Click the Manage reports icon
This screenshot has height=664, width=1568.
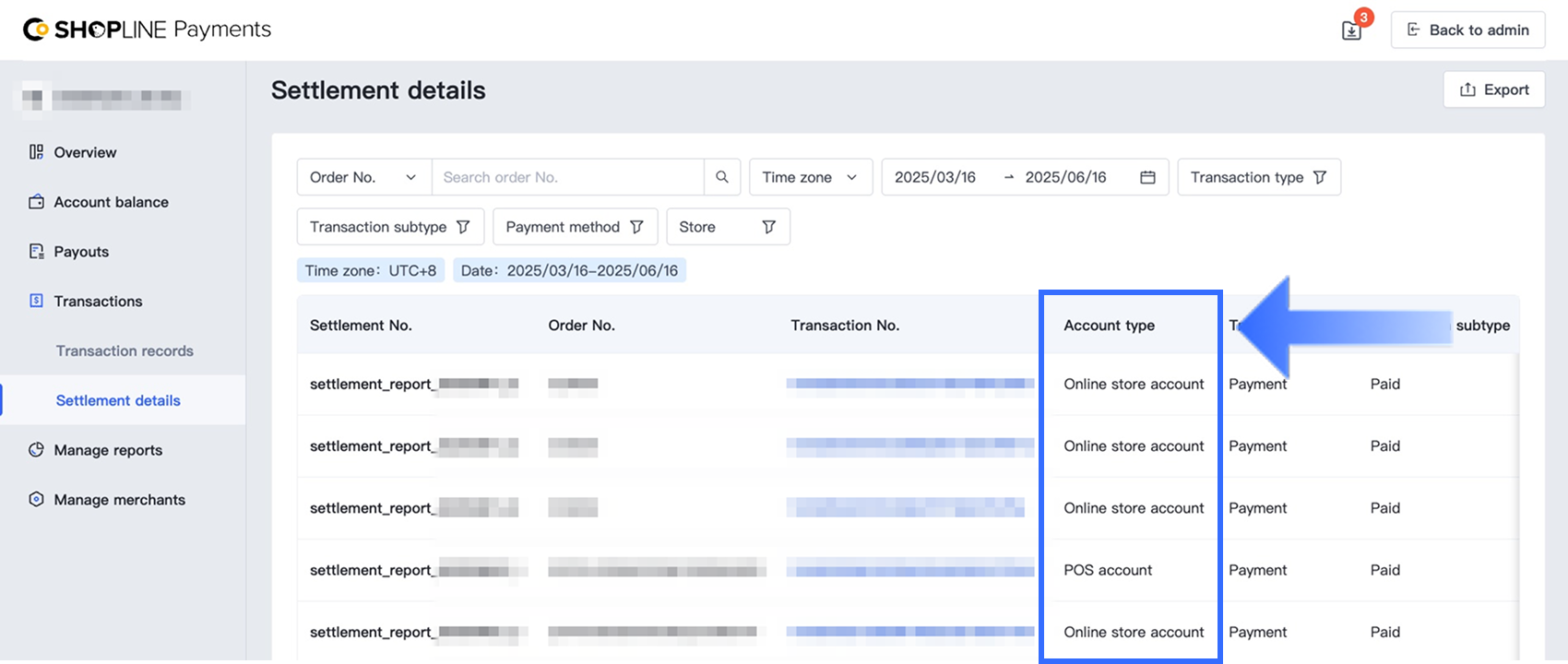(x=36, y=450)
